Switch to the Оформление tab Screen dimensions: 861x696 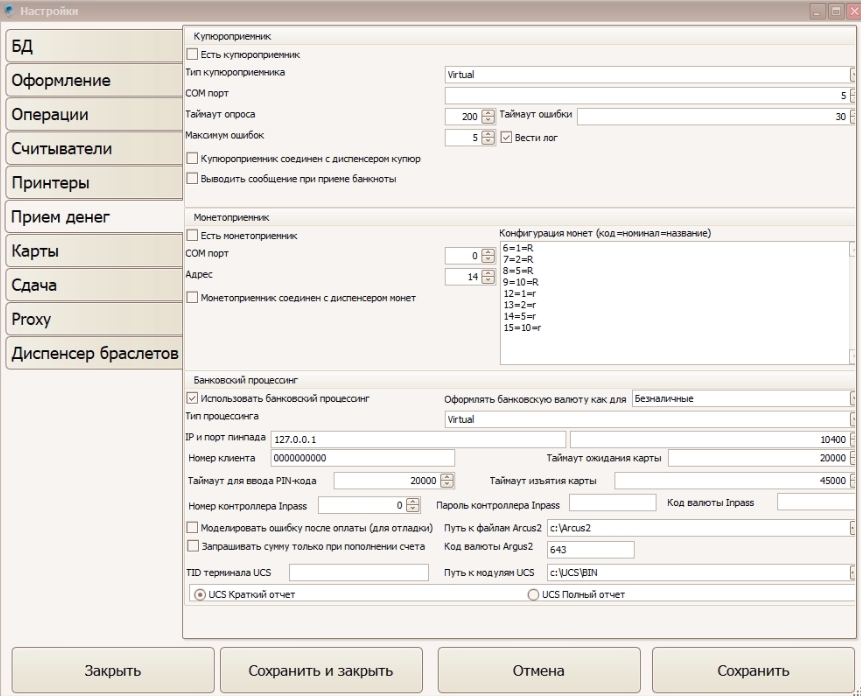tap(94, 80)
